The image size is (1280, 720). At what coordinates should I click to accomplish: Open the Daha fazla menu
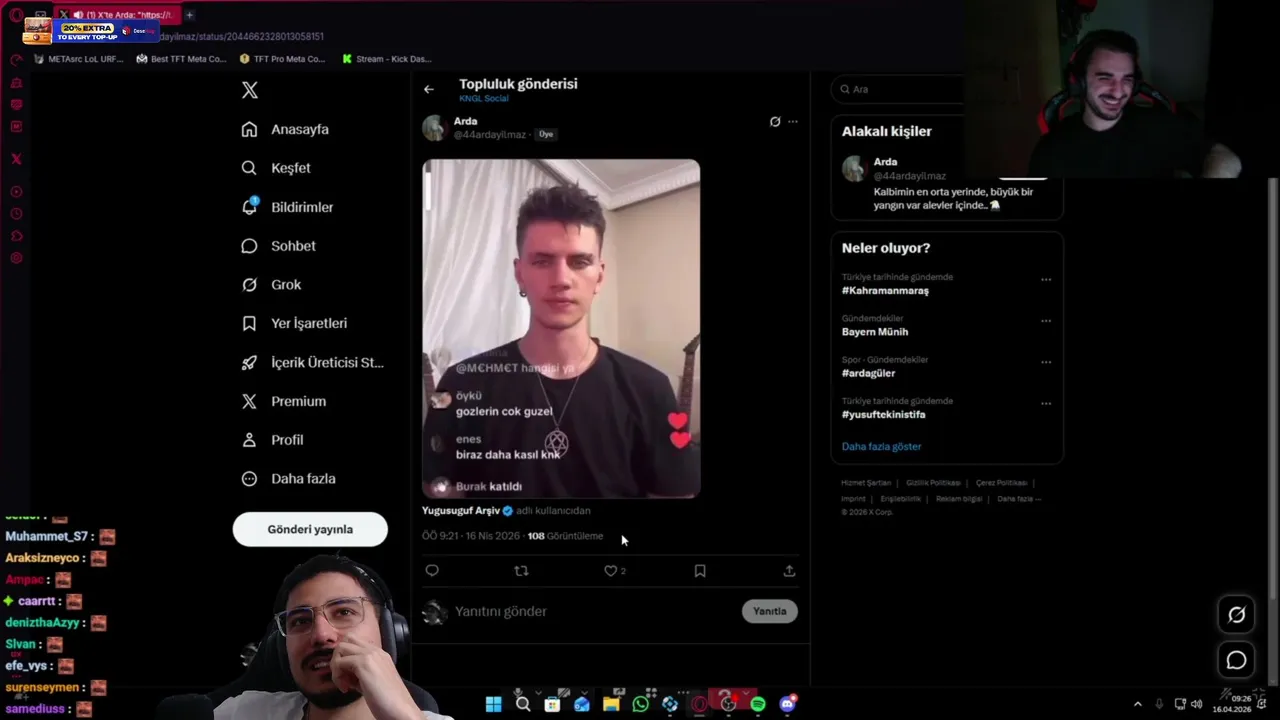288,479
